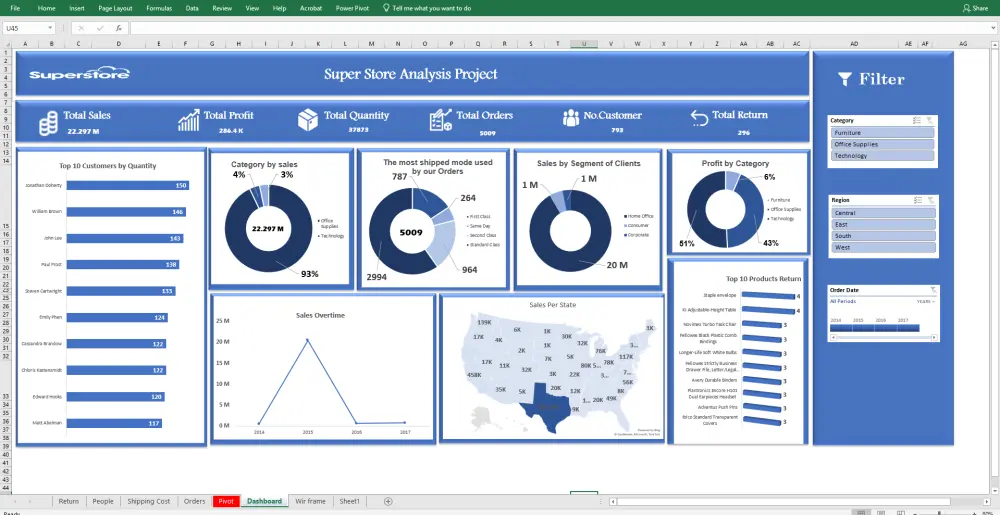Click the No.Customer people icon
The height and width of the screenshot is (515, 1000).
571,118
